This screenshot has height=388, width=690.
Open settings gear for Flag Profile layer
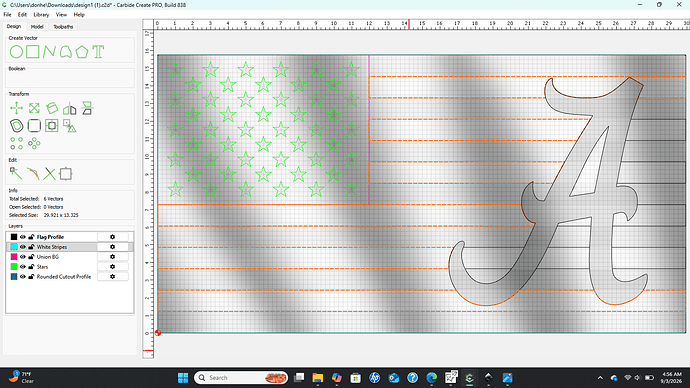coord(112,237)
